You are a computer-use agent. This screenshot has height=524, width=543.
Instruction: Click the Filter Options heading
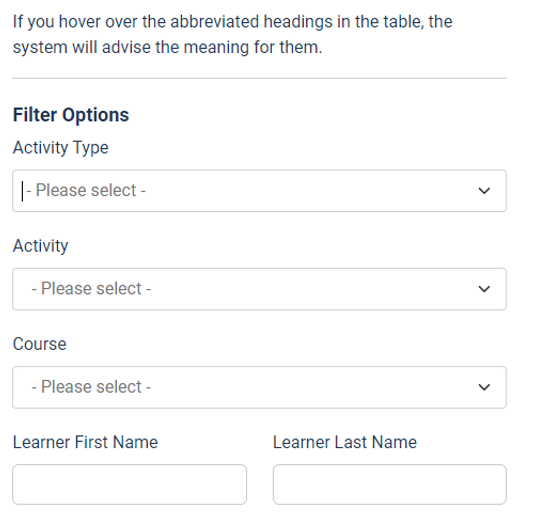[x=71, y=115]
